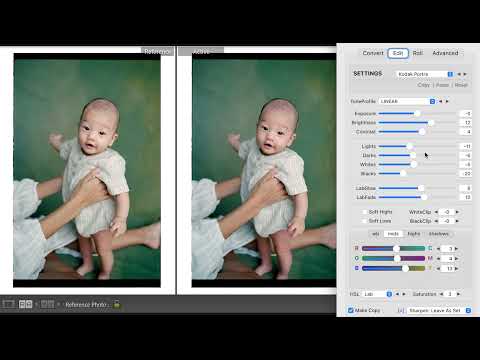Adjust the Contrast slider

[x=417, y=132]
